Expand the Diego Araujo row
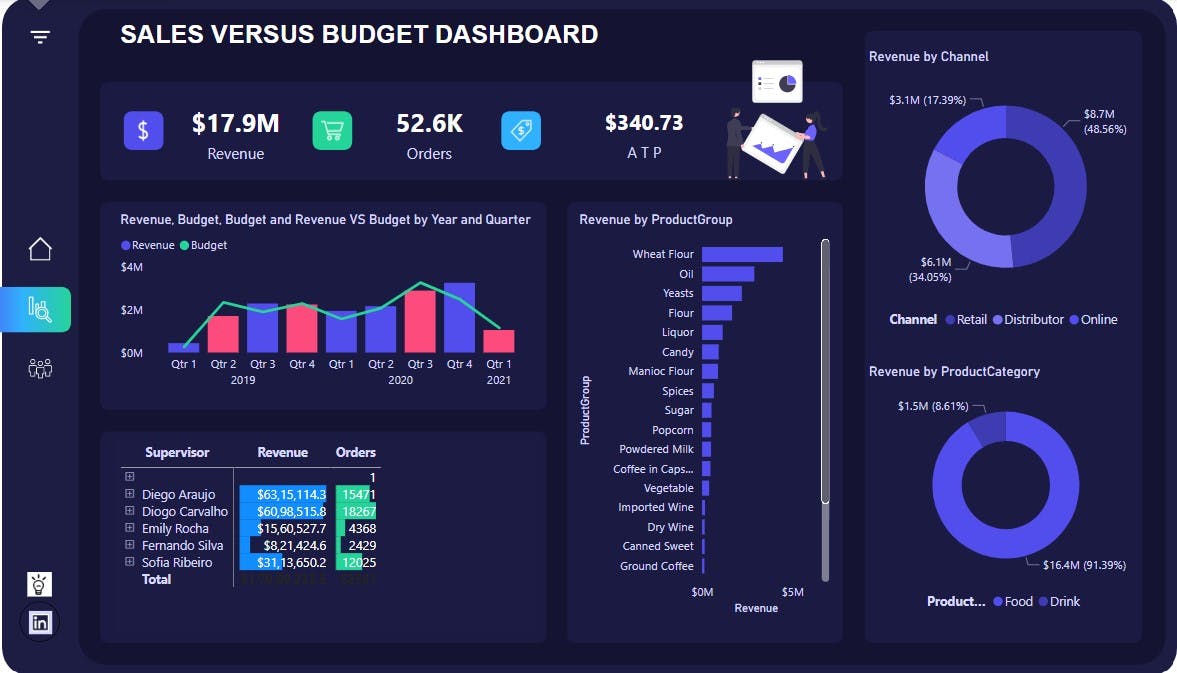 [x=129, y=494]
